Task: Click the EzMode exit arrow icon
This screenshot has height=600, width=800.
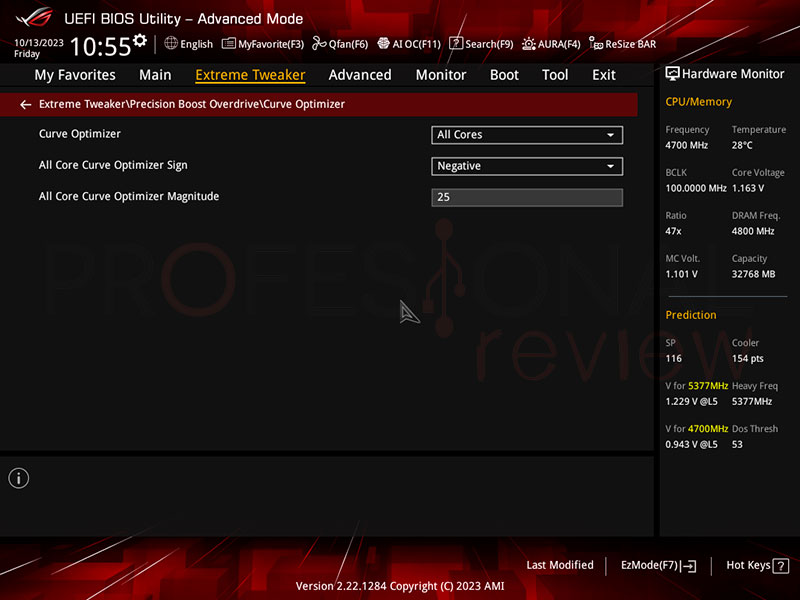Action: [688, 566]
